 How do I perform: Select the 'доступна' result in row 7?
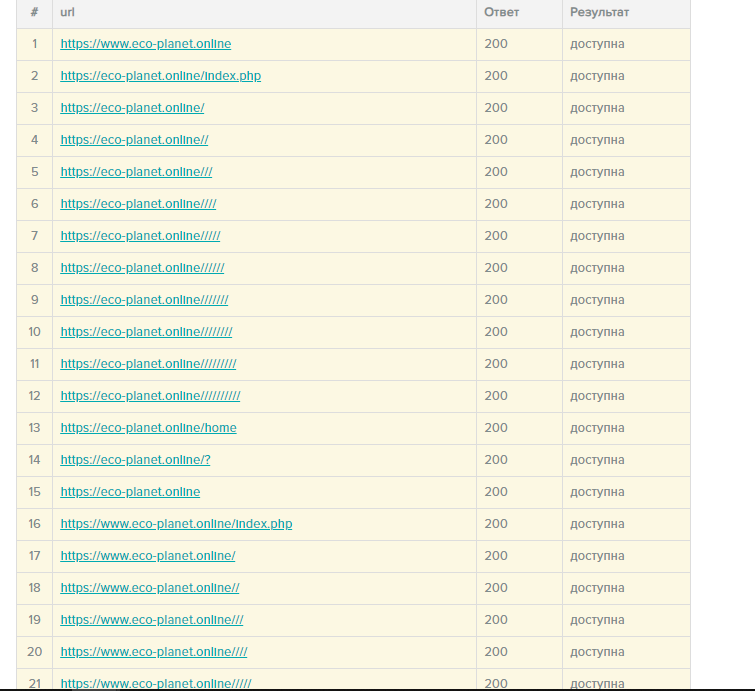[597, 236]
